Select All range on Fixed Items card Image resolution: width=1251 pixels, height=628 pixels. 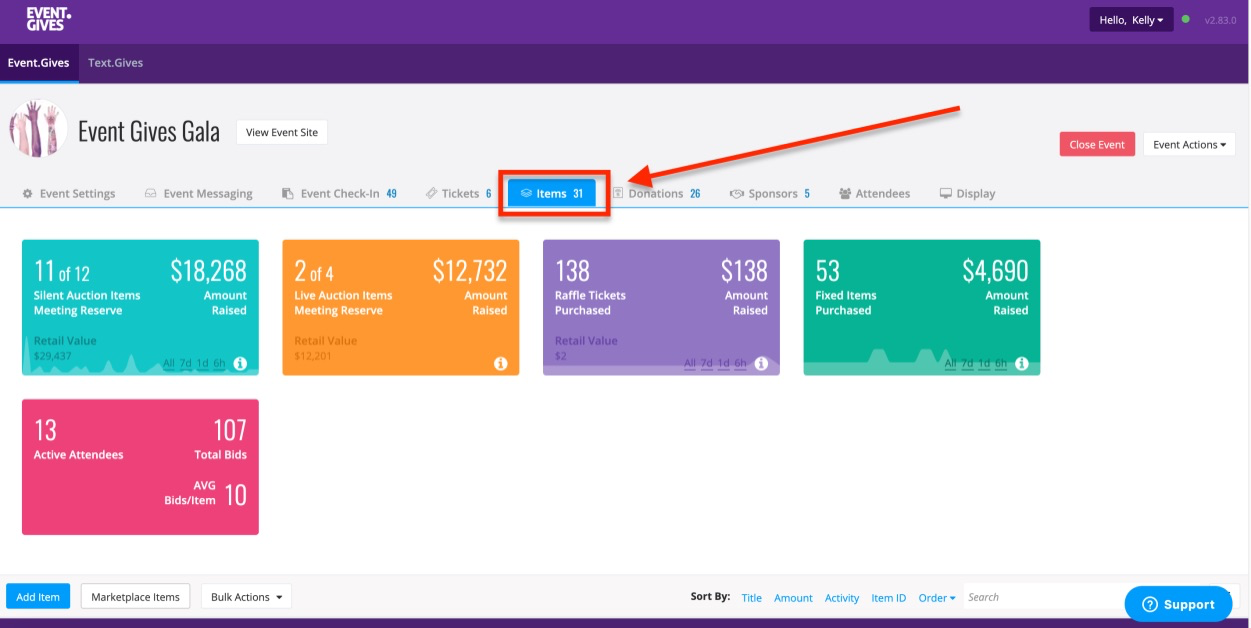click(951, 364)
